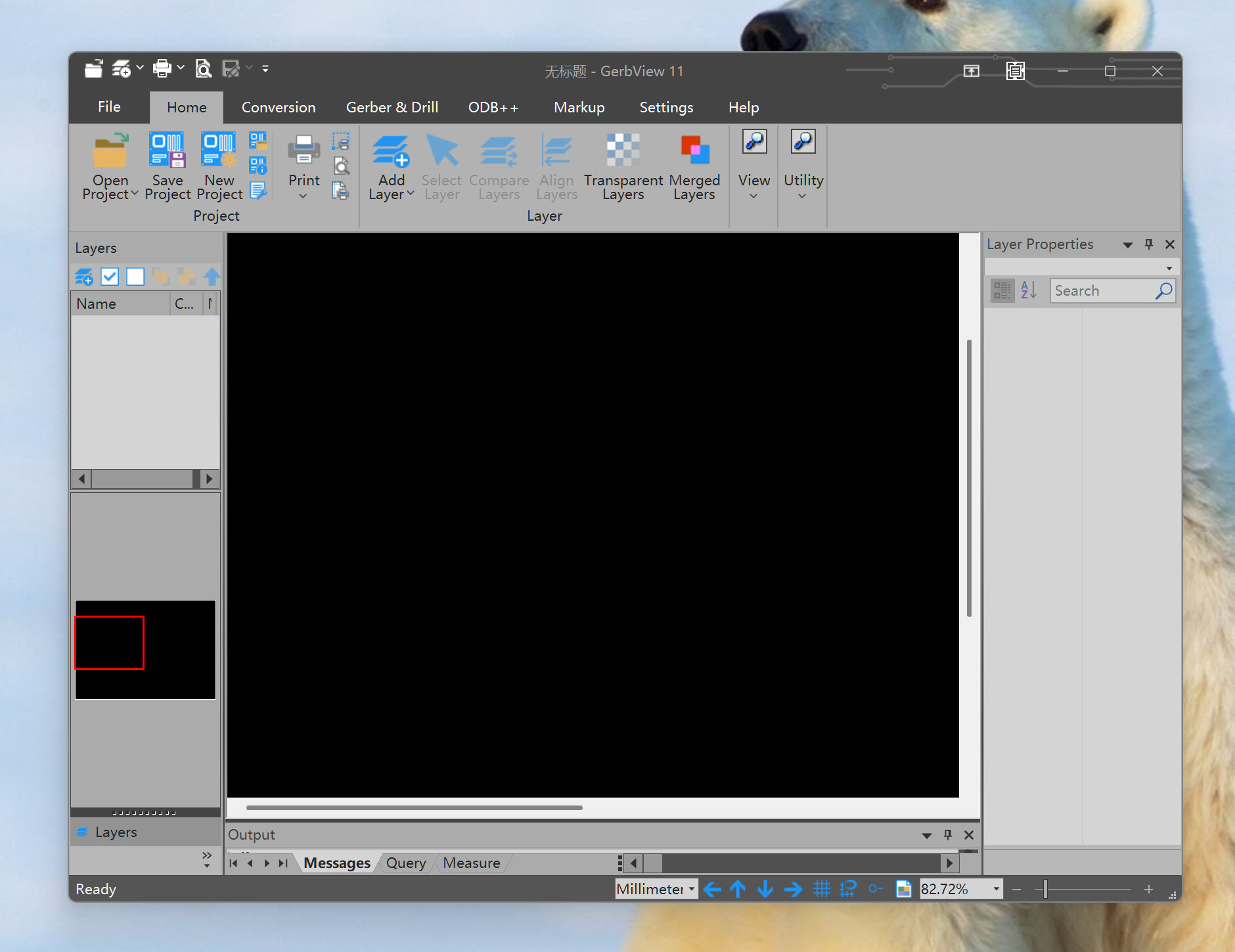Screen dimensions: 1235x952
Task: Open the 82.72% zoom level dropdown
Action: point(997,889)
